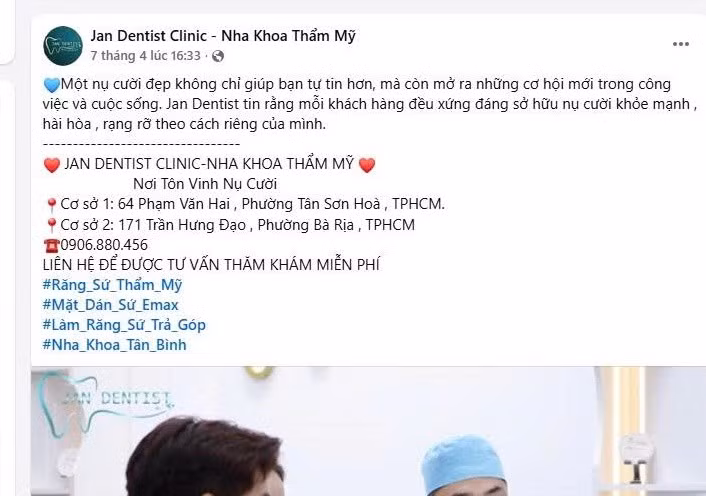Click the pin icon beside Cơ sở 1
This screenshot has height=496, width=706.
tap(51, 205)
